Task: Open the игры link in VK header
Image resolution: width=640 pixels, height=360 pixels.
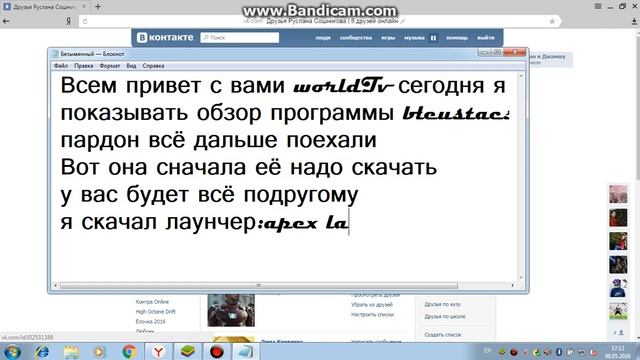Action: click(x=388, y=38)
